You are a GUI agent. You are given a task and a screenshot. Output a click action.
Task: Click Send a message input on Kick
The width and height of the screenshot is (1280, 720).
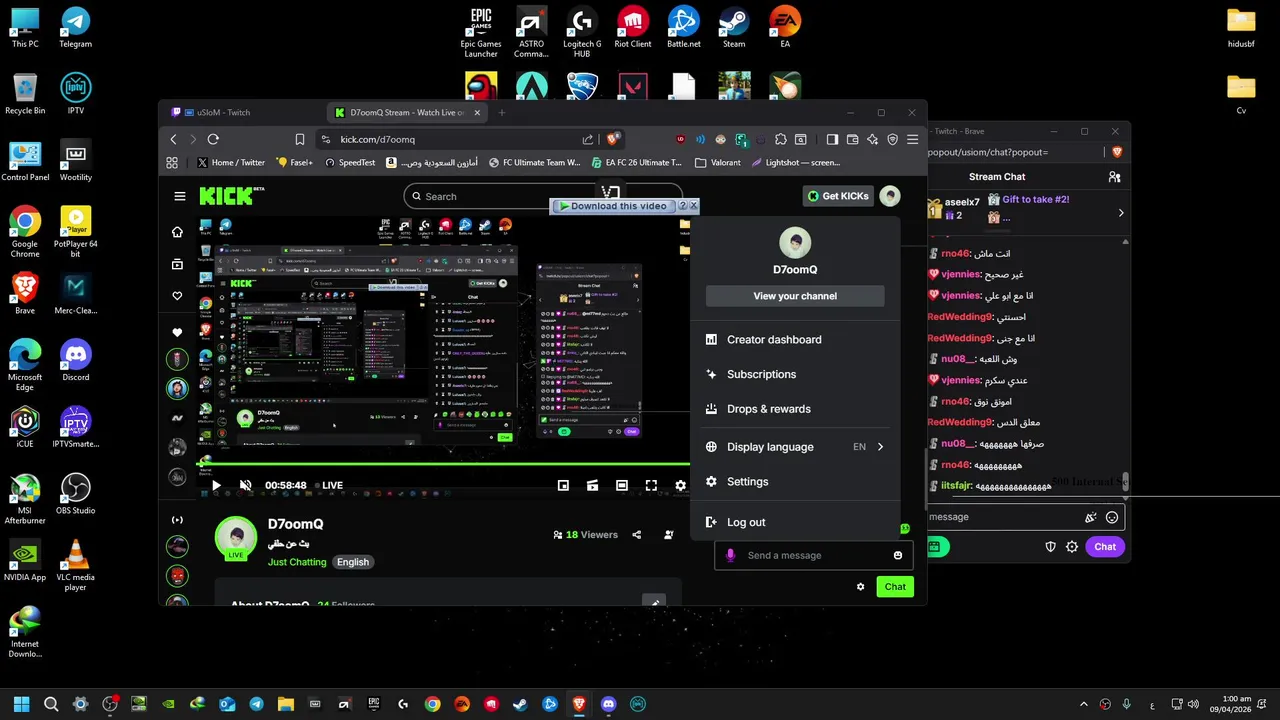pos(814,555)
